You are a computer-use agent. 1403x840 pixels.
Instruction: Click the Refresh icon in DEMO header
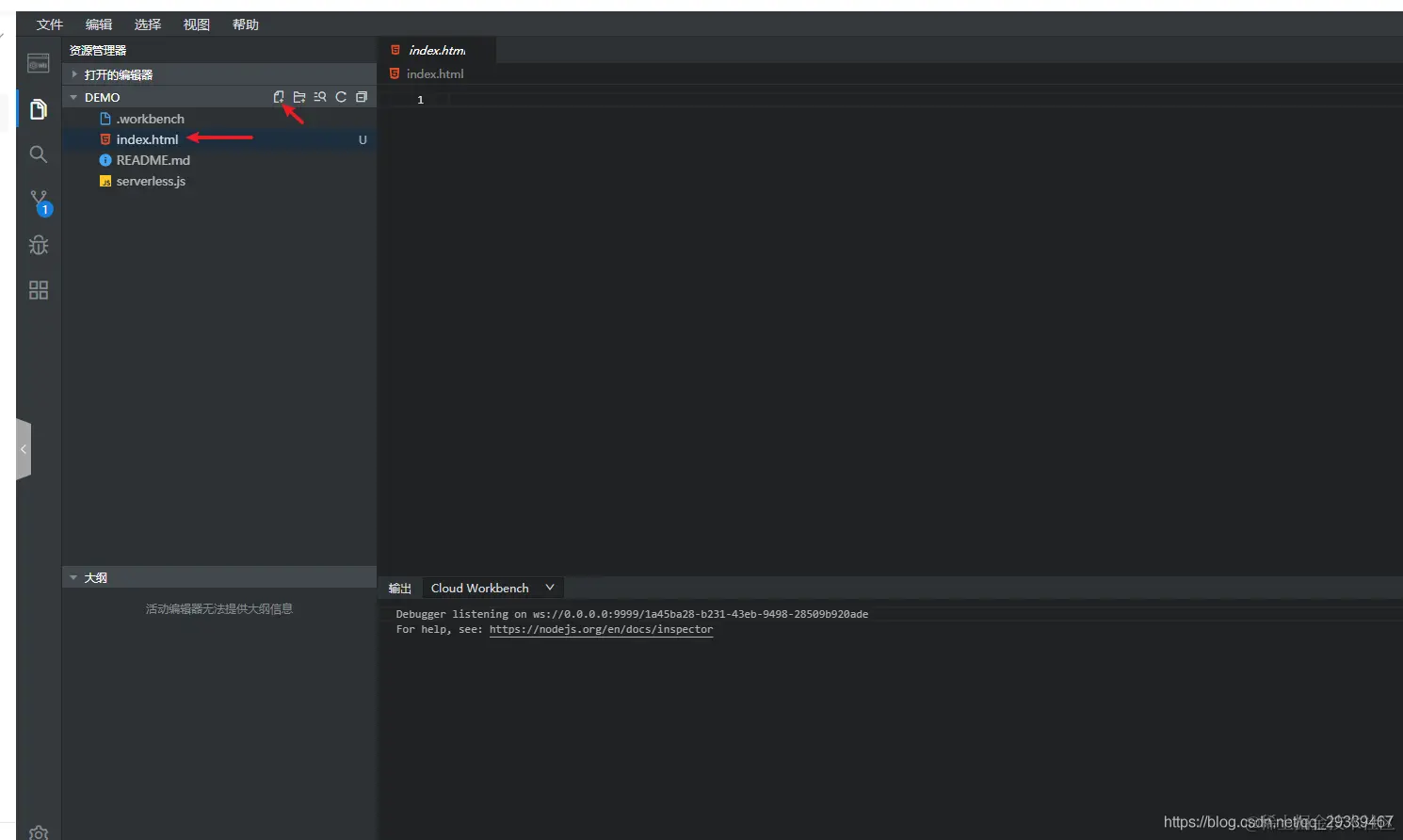(341, 97)
